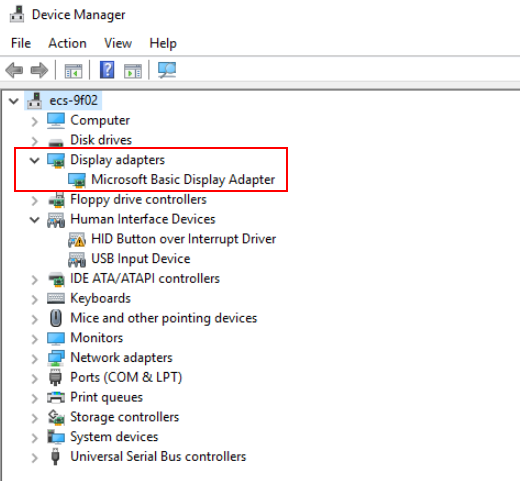This screenshot has width=520, height=481.
Task: Select the Storage controllers category icon
Action: pyautogui.click(x=56, y=417)
